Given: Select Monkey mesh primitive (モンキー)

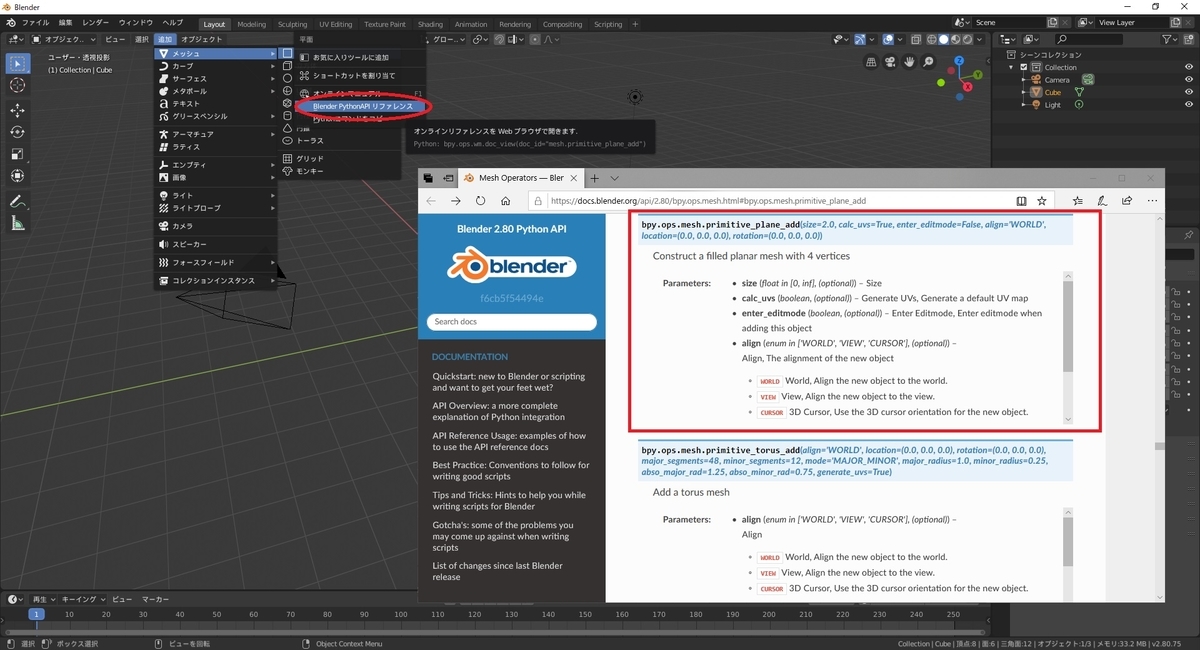Looking at the screenshot, I should pyautogui.click(x=310, y=171).
